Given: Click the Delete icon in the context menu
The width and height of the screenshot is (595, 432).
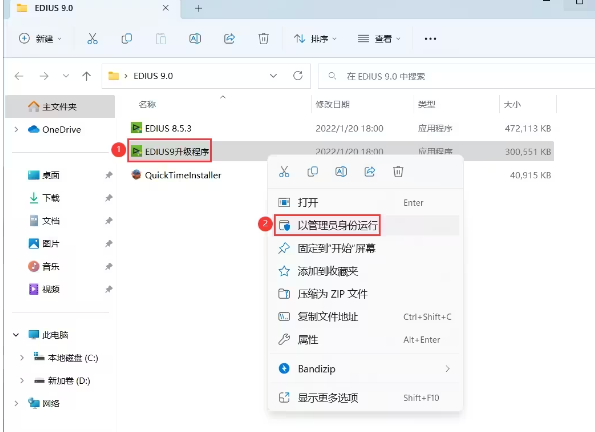Looking at the screenshot, I should click(398, 172).
